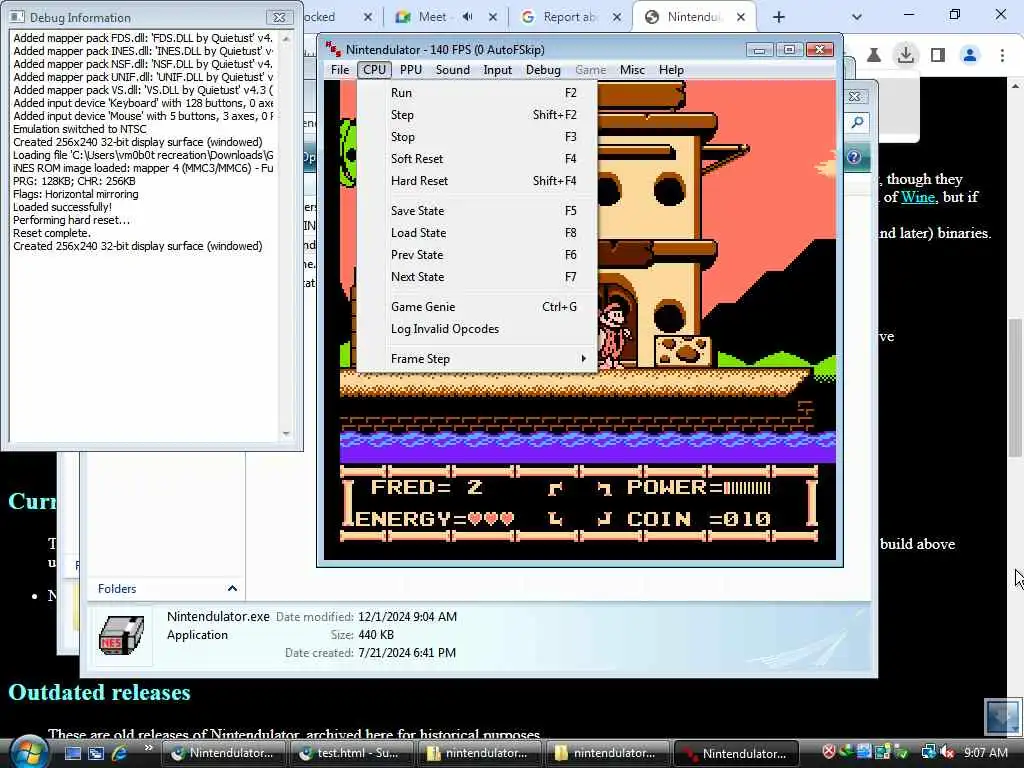Screen dimensions: 1024x768
Task: Open Chrome tab search dropdown
Action: pyautogui.click(x=857, y=17)
